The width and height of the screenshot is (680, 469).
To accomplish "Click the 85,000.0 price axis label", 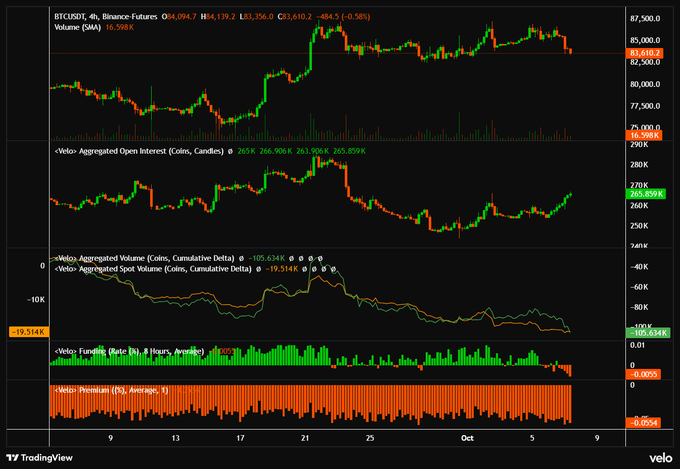I will (x=645, y=40).
